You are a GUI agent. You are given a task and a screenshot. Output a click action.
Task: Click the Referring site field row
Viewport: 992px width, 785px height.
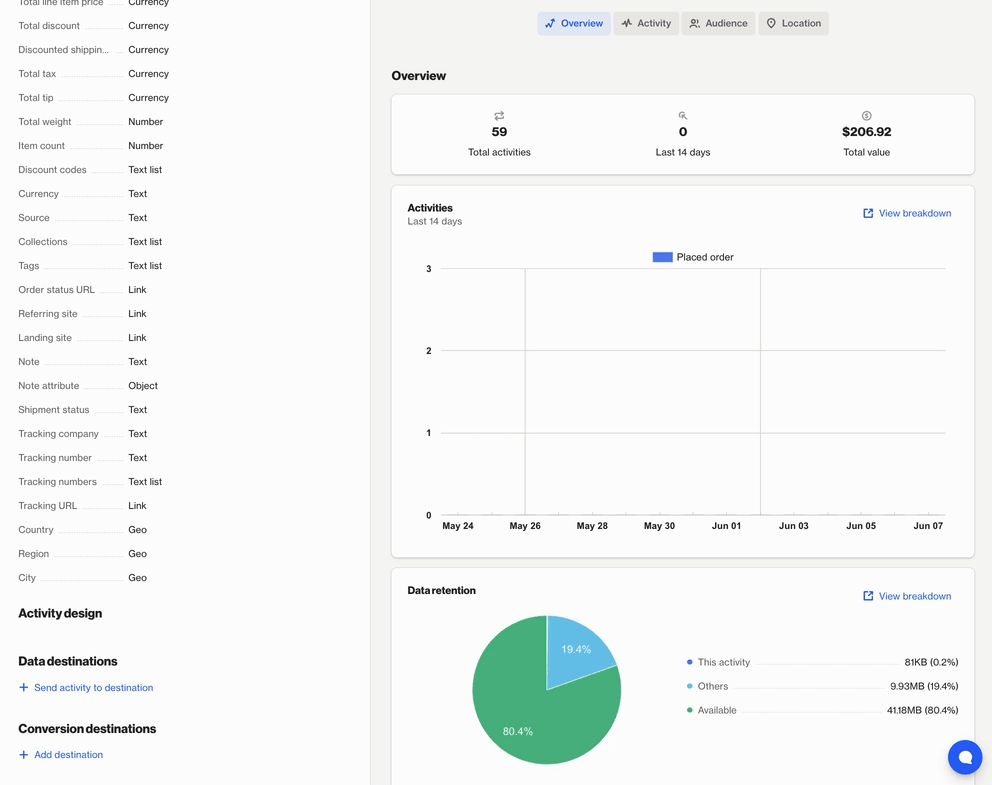coord(82,314)
